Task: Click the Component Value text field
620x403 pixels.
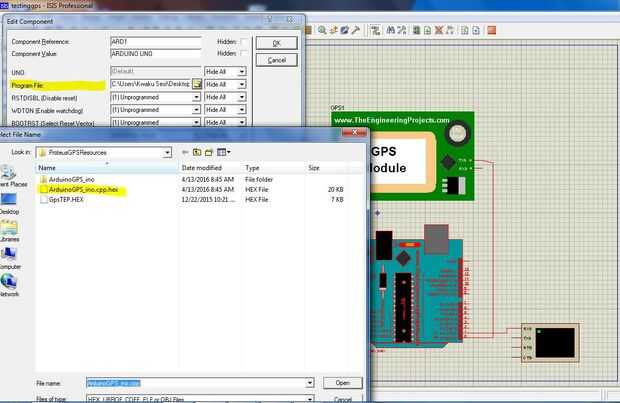Action: tap(156, 54)
